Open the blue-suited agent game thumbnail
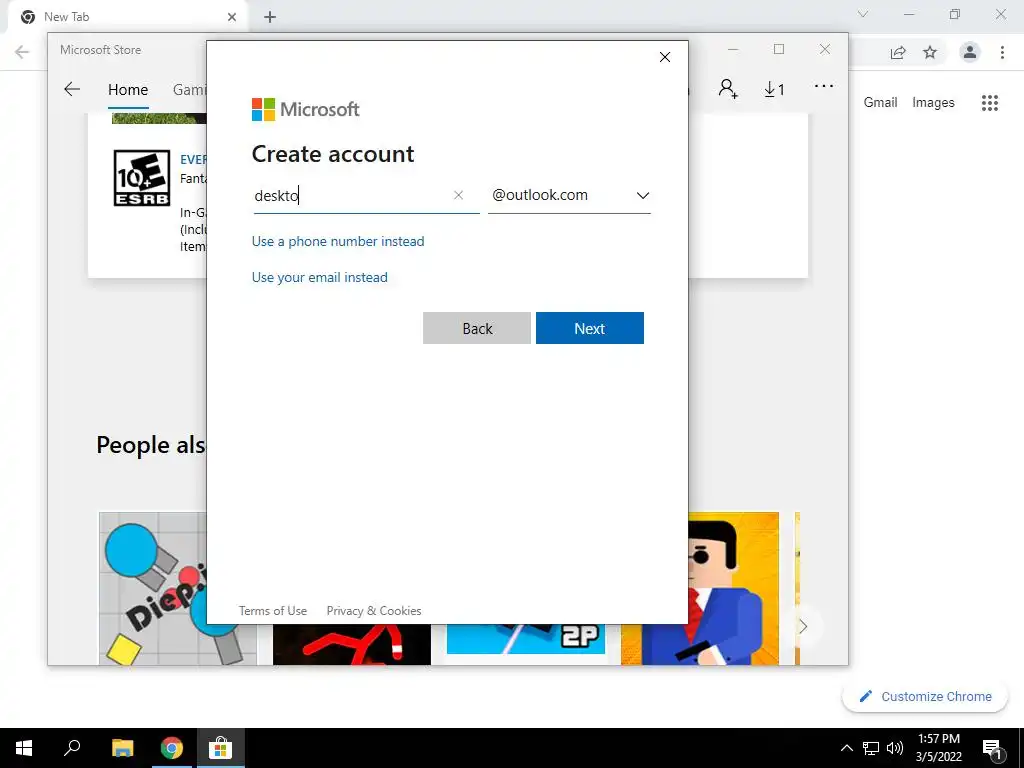1024x768 pixels. [733, 588]
